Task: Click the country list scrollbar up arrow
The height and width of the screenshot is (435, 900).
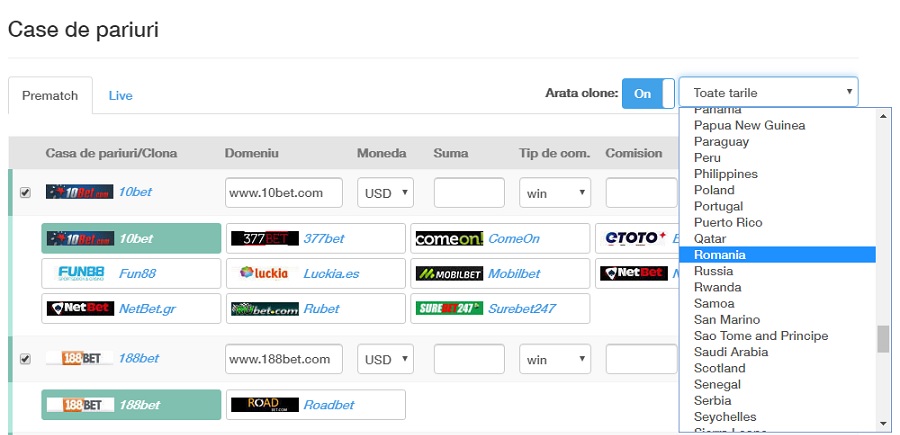Action: 883,115
